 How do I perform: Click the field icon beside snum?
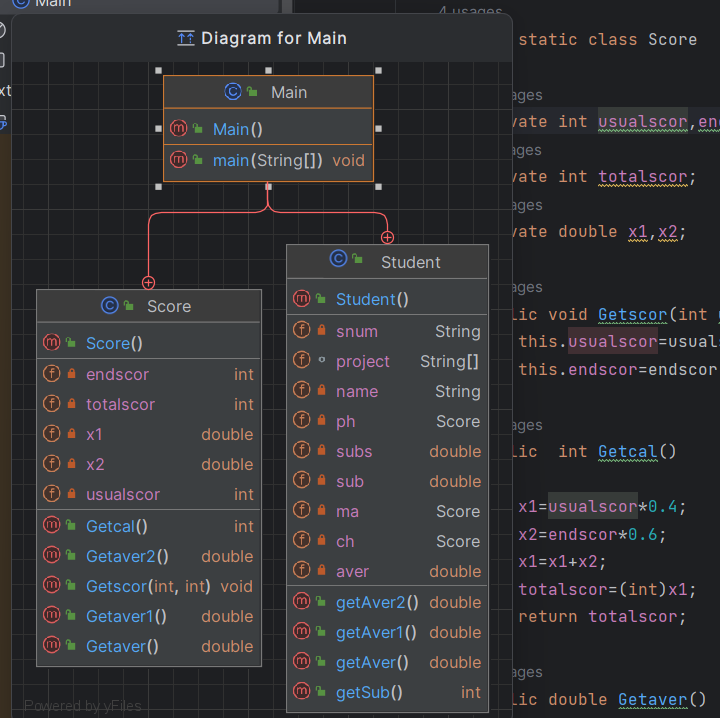pyautogui.click(x=301, y=331)
